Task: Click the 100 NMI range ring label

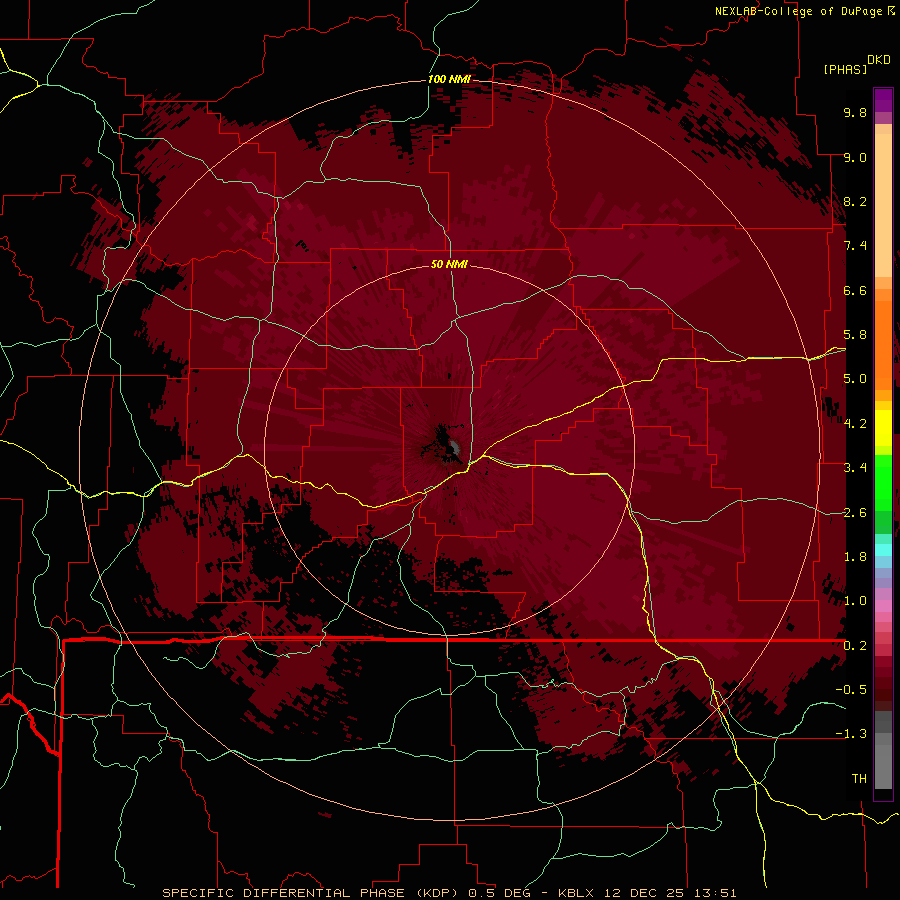Action: click(449, 79)
